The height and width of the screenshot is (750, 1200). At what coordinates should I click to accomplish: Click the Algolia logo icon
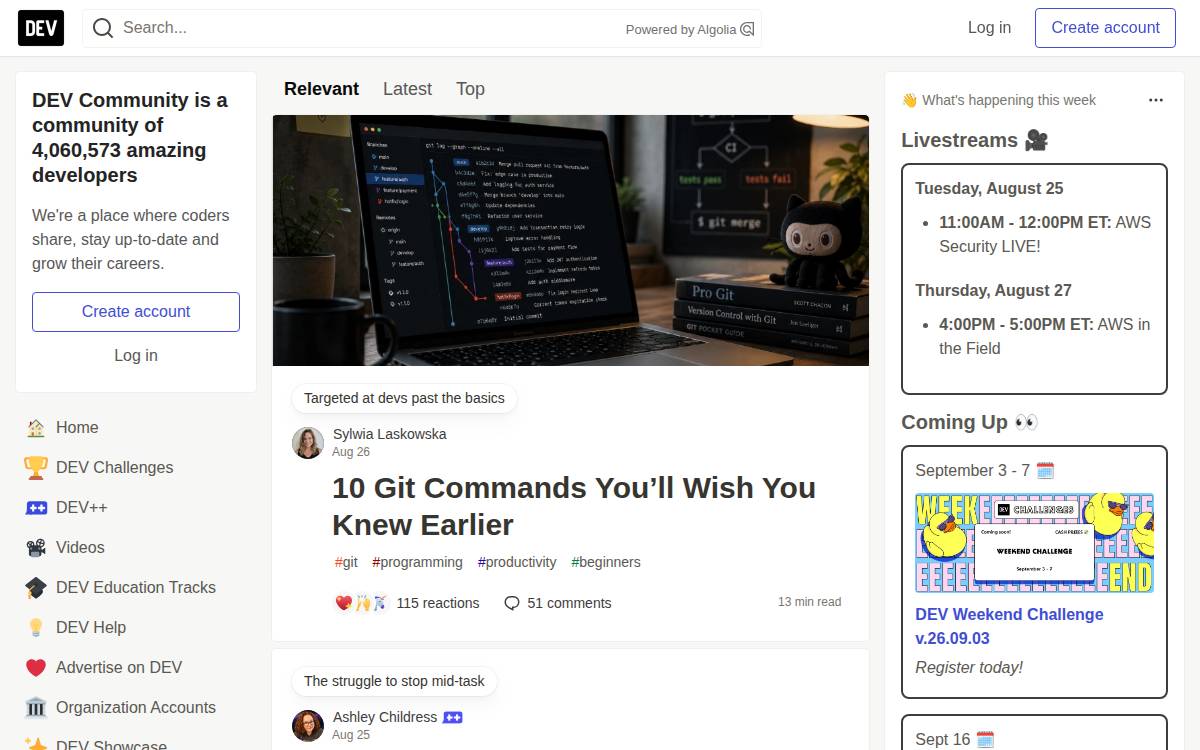point(747,29)
